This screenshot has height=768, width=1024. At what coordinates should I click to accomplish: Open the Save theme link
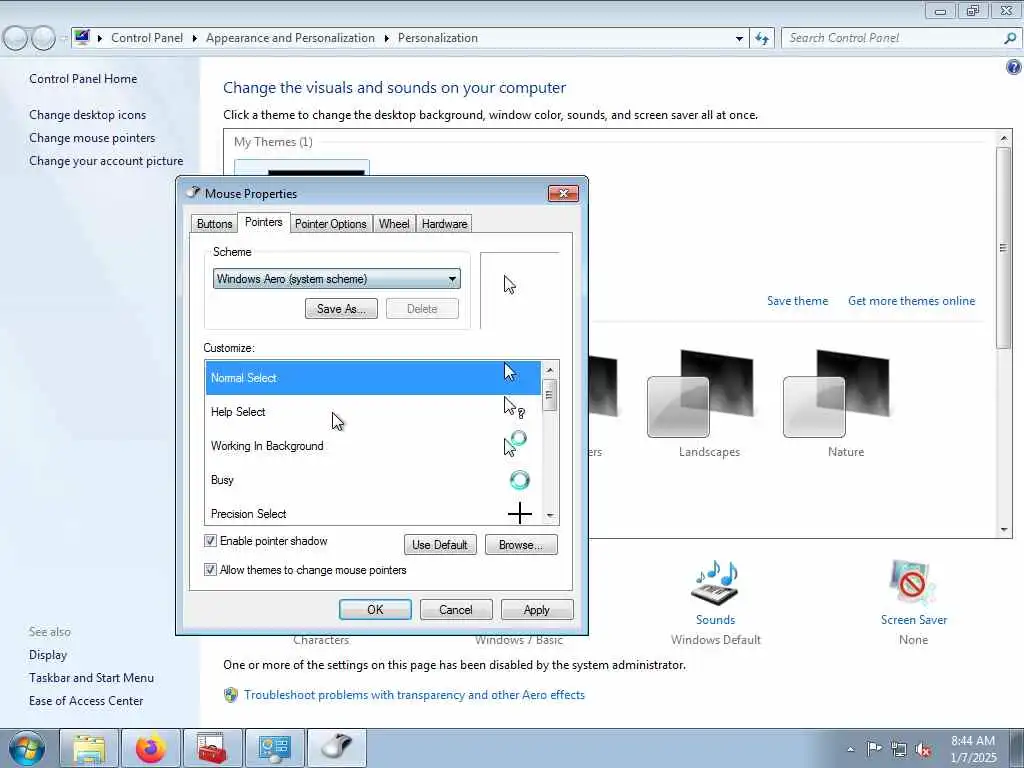[x=797, y=301]
